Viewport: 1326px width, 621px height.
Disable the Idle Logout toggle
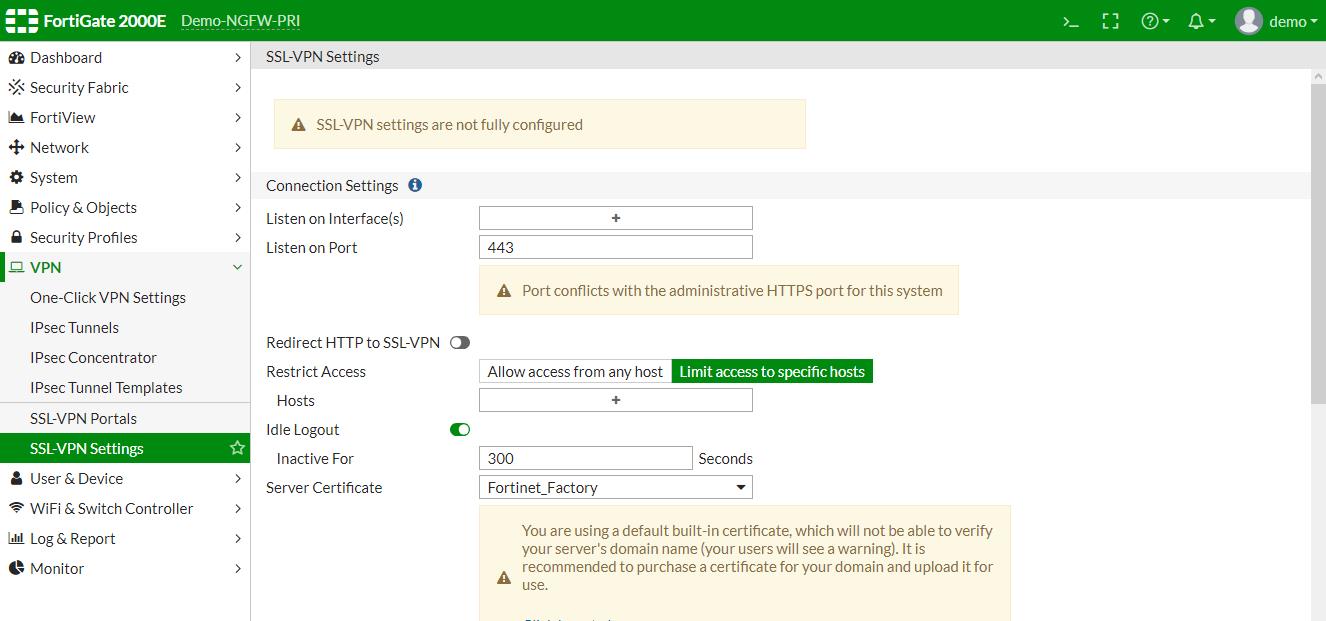coord(459,430)
